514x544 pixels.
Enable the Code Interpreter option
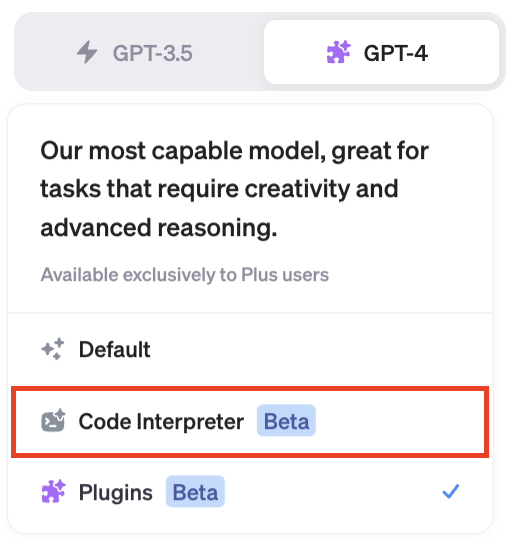coord(250,422)
